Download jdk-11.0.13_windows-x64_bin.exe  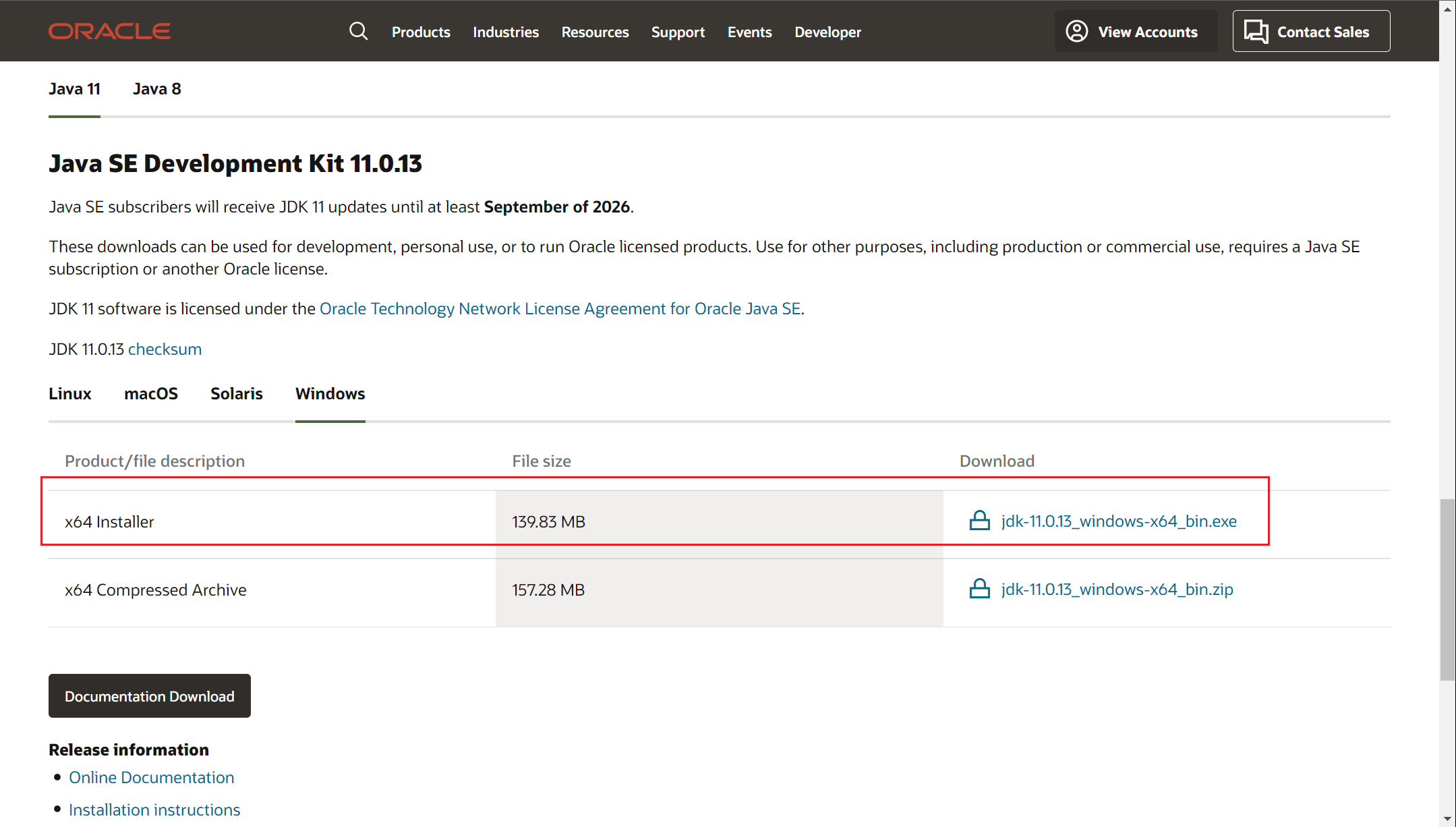[1118, 521]
